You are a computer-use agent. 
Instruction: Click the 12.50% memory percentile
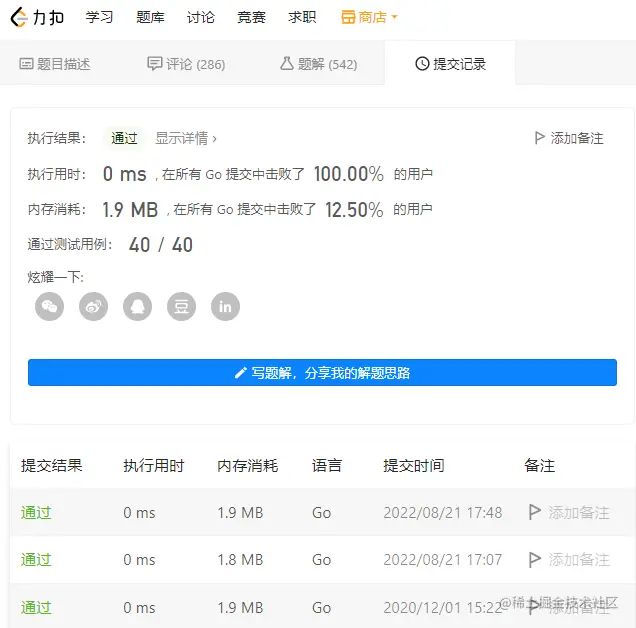pyautogui.click(x=354, y=210)
